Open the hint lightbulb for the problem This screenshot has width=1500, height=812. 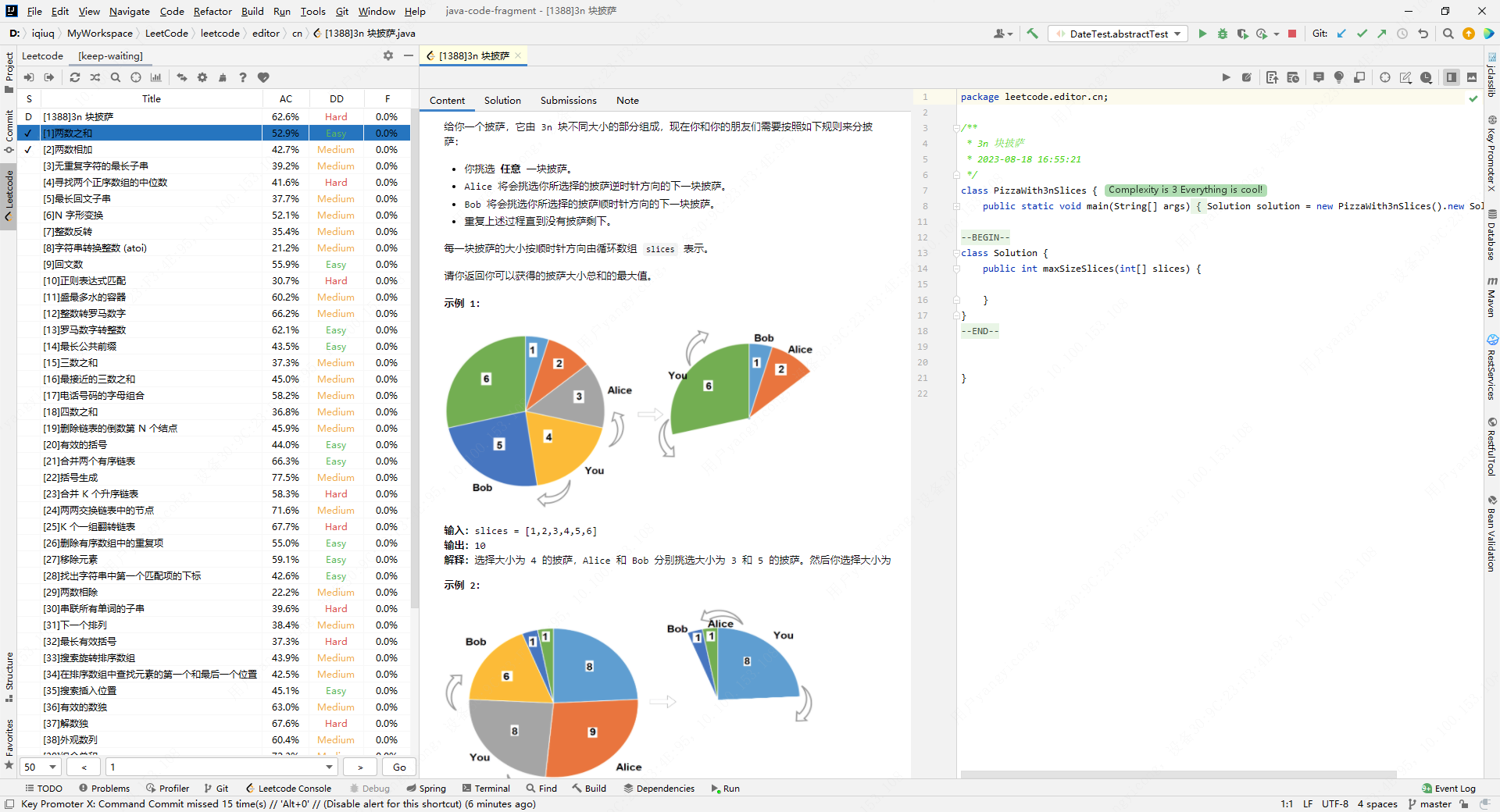coord(1338,77)
